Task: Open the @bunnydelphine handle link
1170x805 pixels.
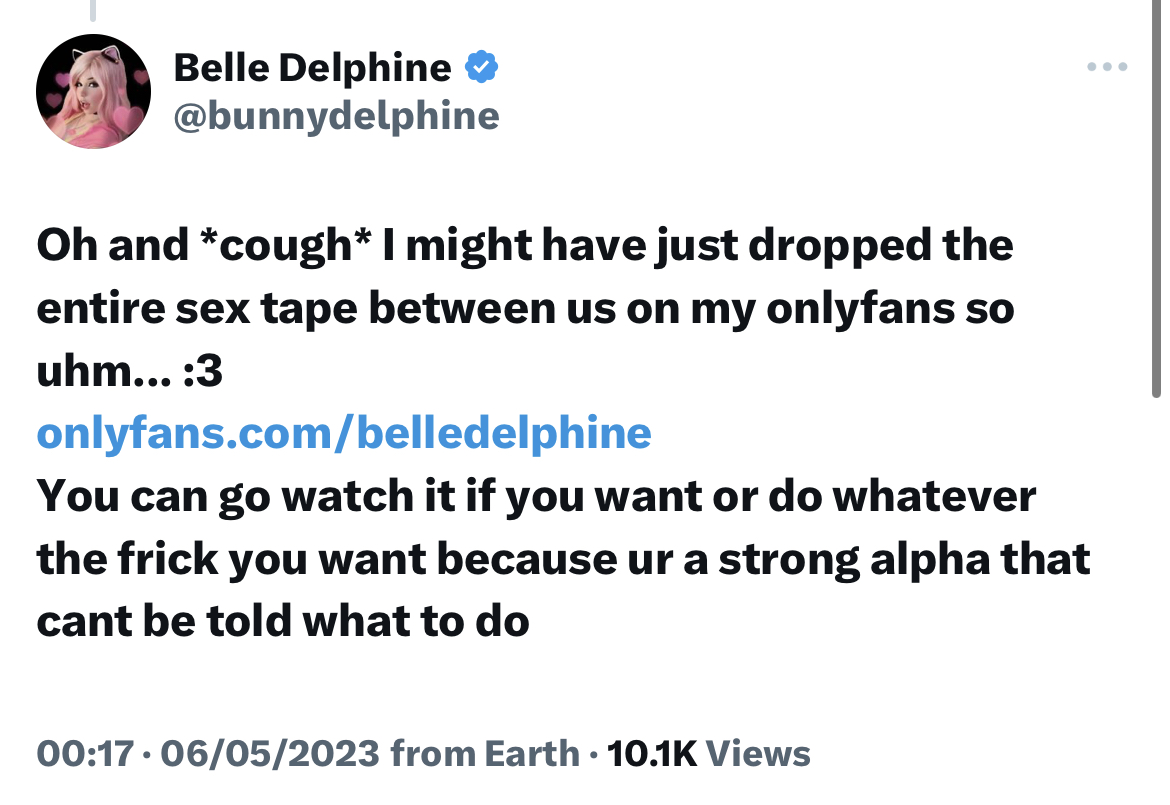Action: 336,117
